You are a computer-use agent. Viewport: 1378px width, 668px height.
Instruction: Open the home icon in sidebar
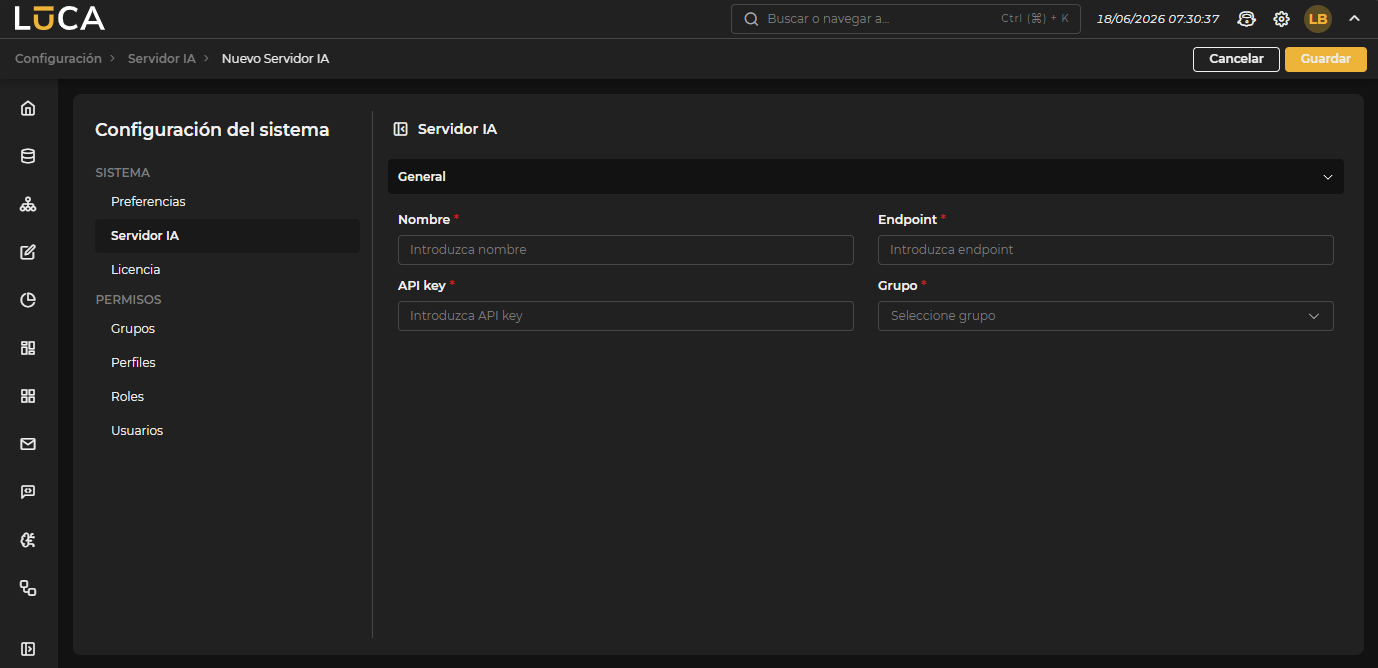click(28, 108)
